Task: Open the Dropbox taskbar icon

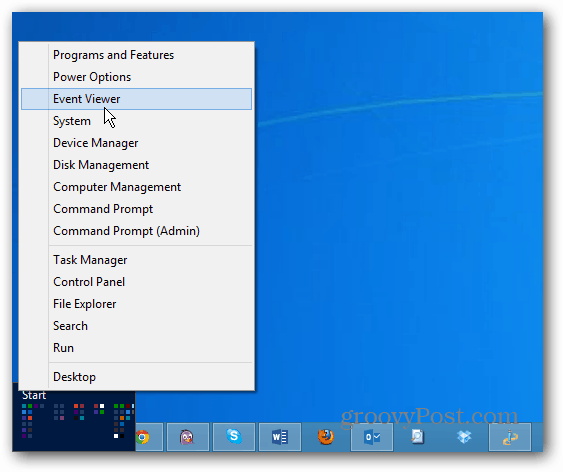Action: point(464,437)
